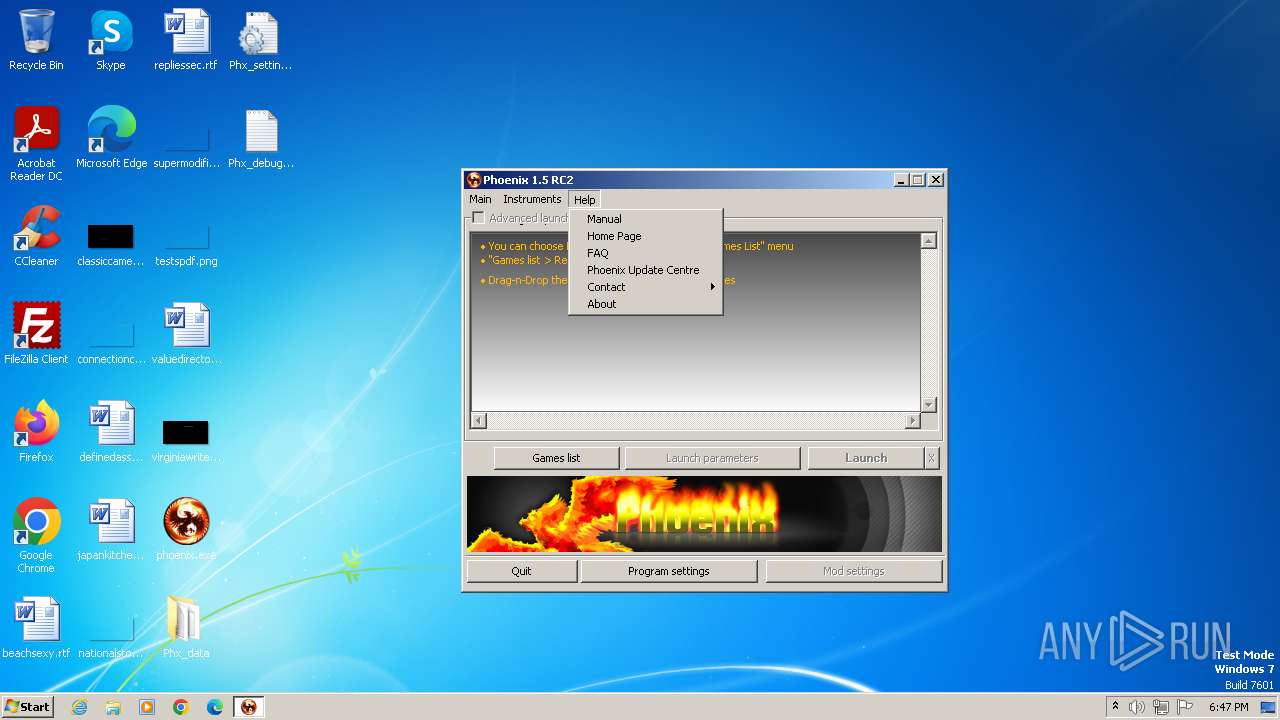This screenshot has height=720, width=1280.
Task: Select virginiawrite black thumbnail icon
Action: click(186, 440)
